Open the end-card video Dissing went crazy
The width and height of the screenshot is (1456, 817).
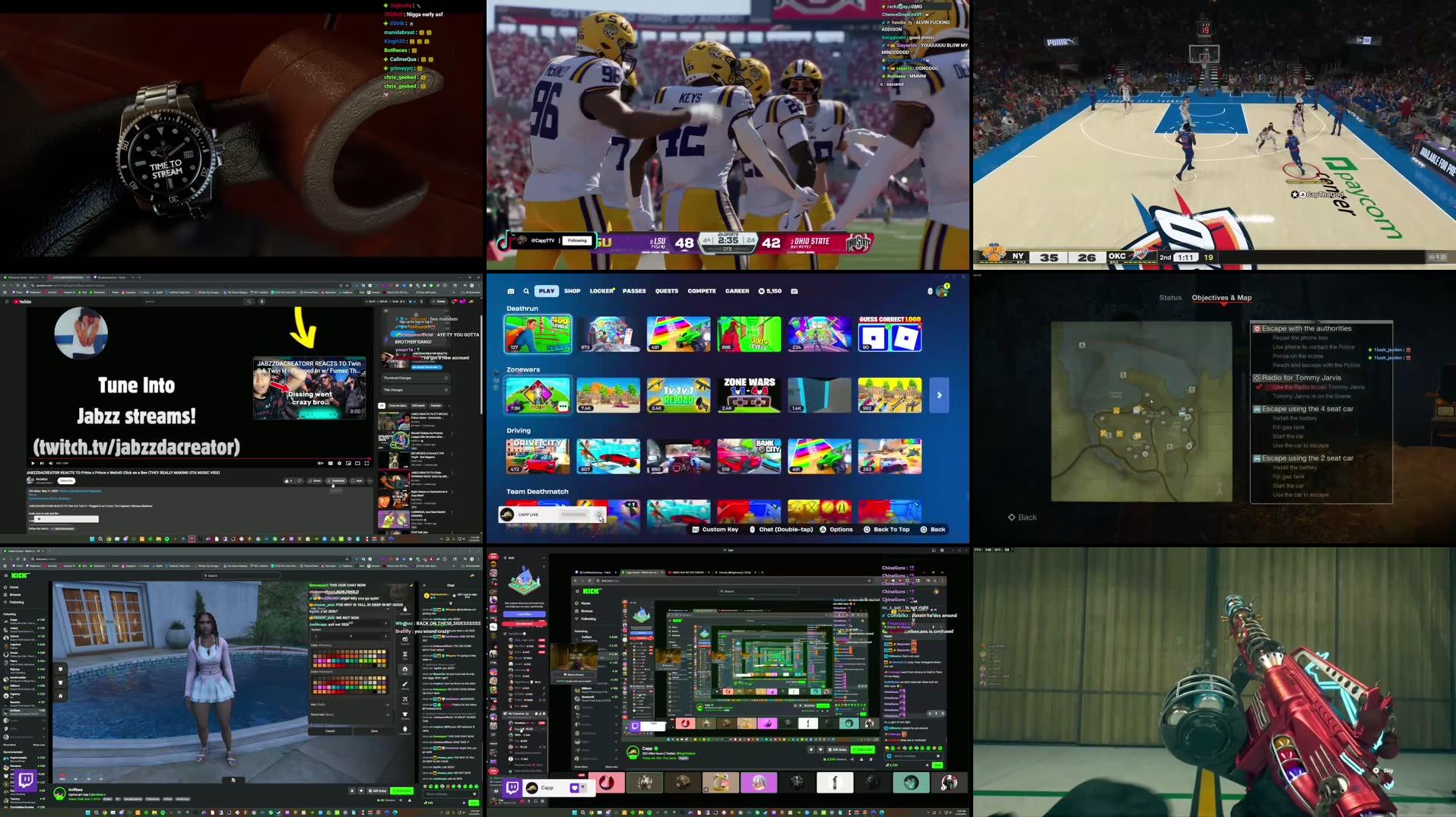coord(309,388)
